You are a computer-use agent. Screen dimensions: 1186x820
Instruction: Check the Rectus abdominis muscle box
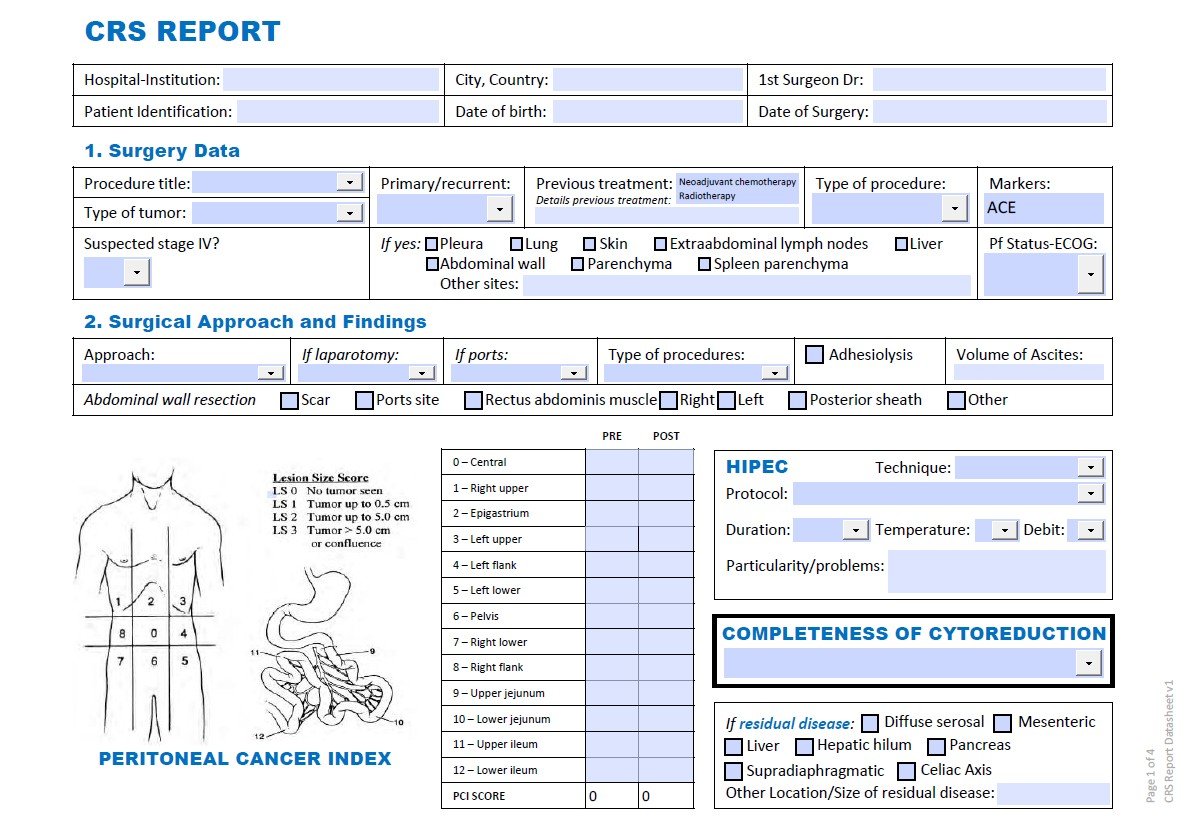(474, 400)
